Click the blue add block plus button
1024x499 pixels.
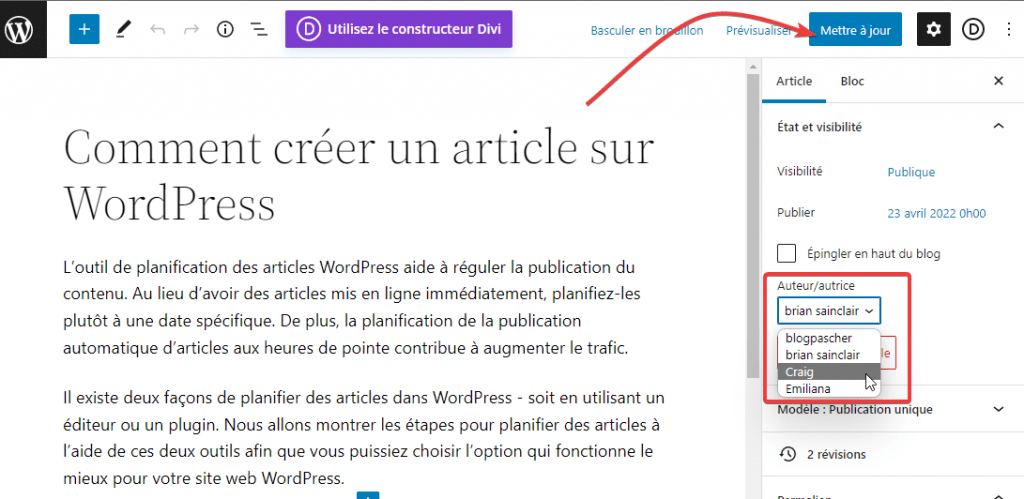coord(84,29)
